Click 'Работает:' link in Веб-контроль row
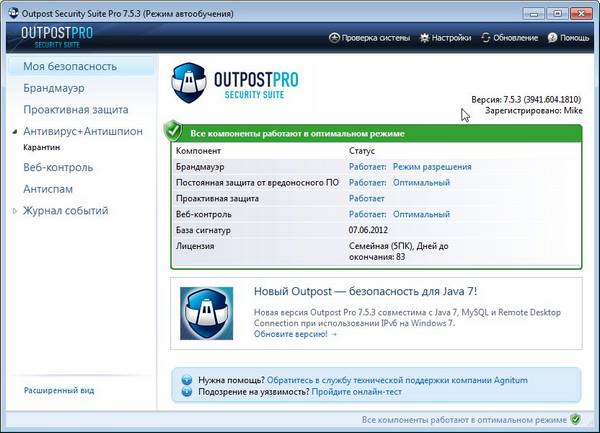 pos(368,214)
